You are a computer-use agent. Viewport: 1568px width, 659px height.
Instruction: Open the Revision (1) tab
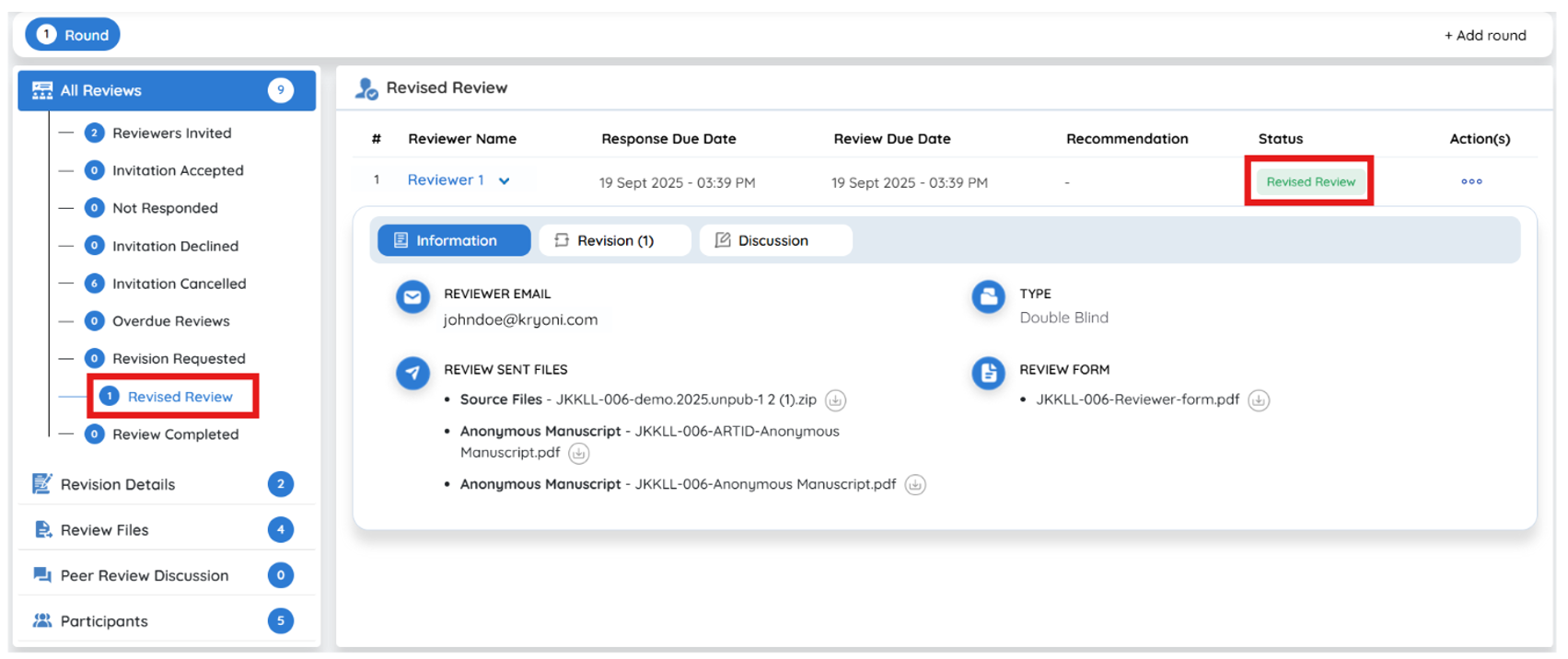point(615,240)
